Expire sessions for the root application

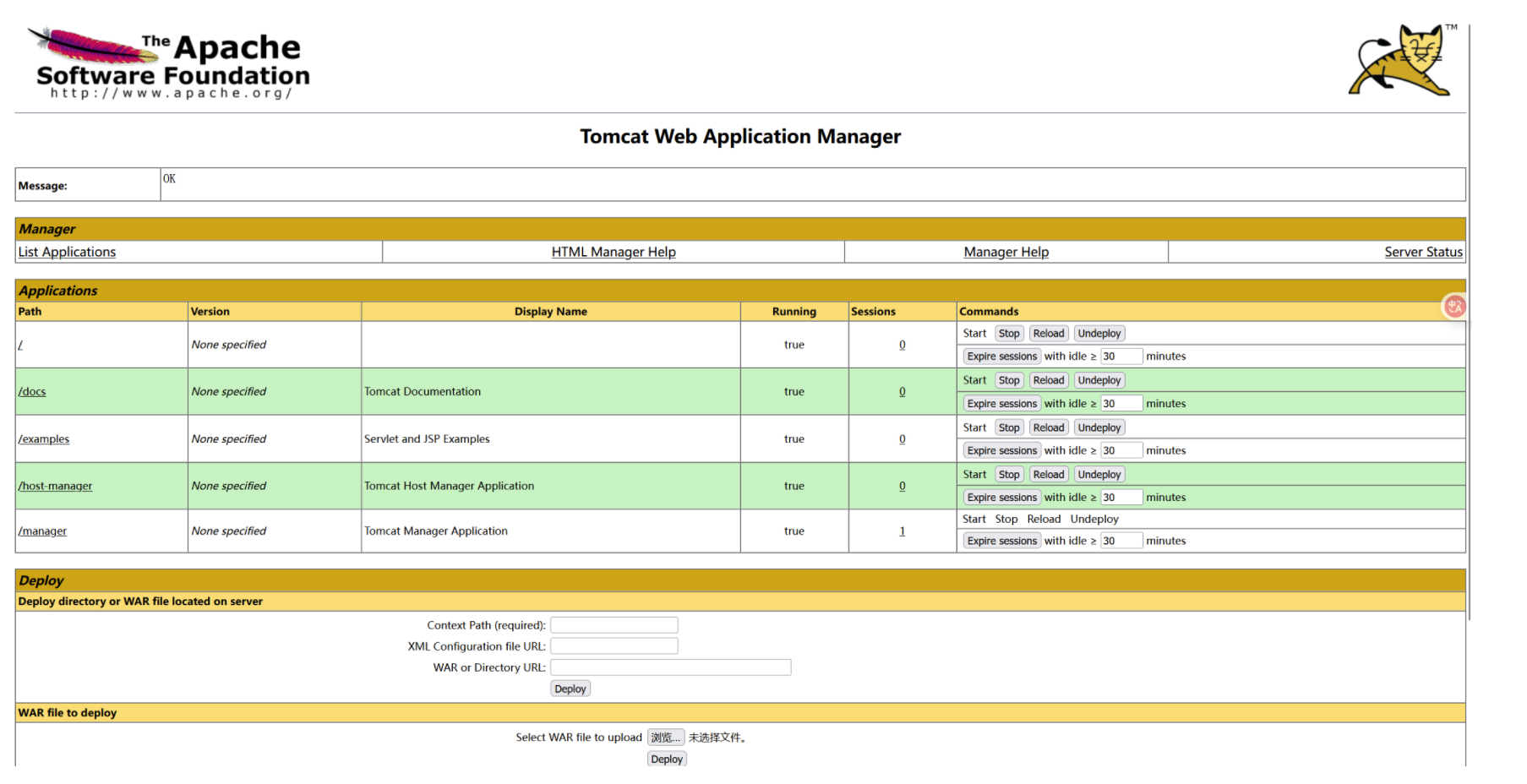coord(1002,357)
